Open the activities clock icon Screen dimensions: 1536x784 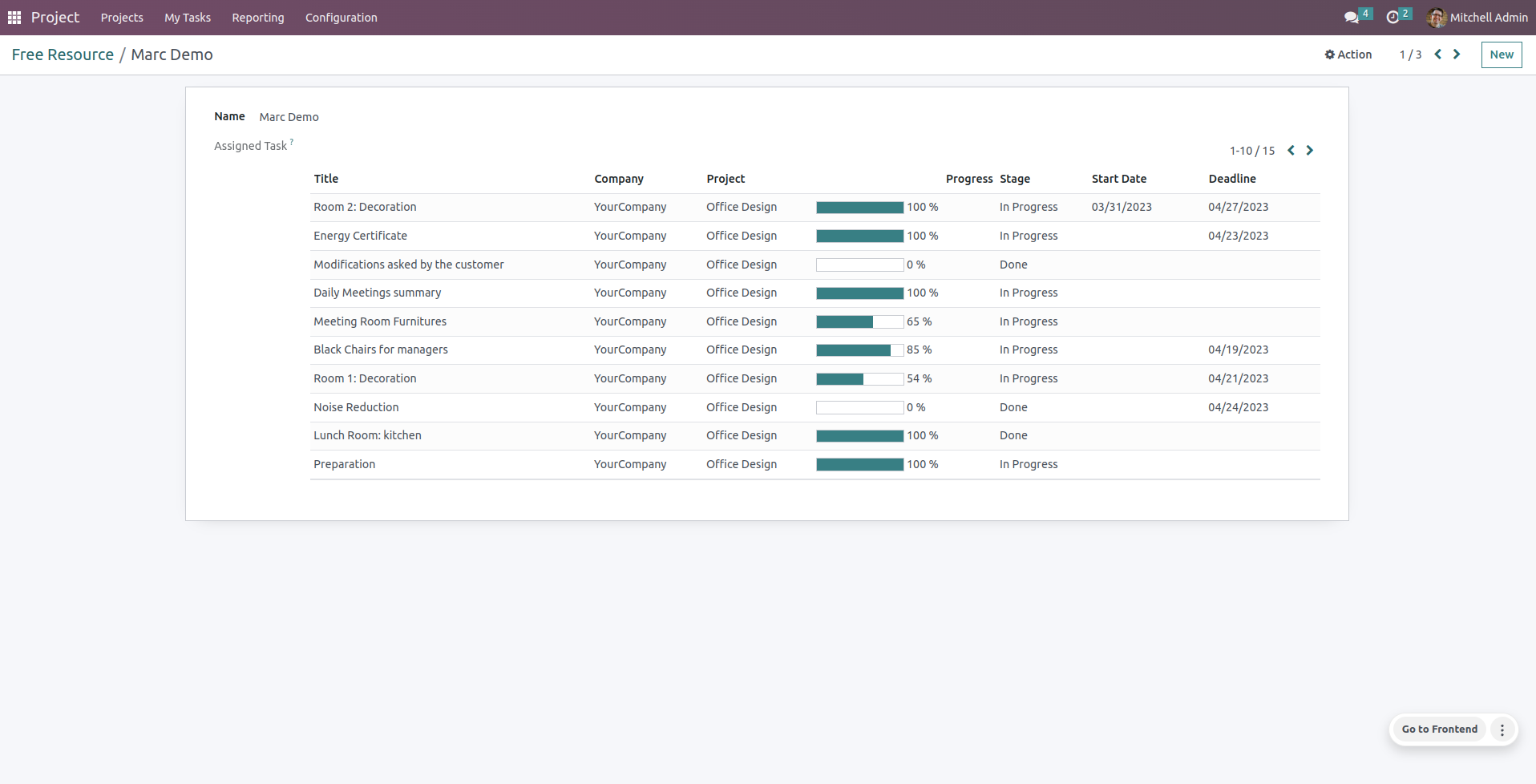click(1393, 18)
